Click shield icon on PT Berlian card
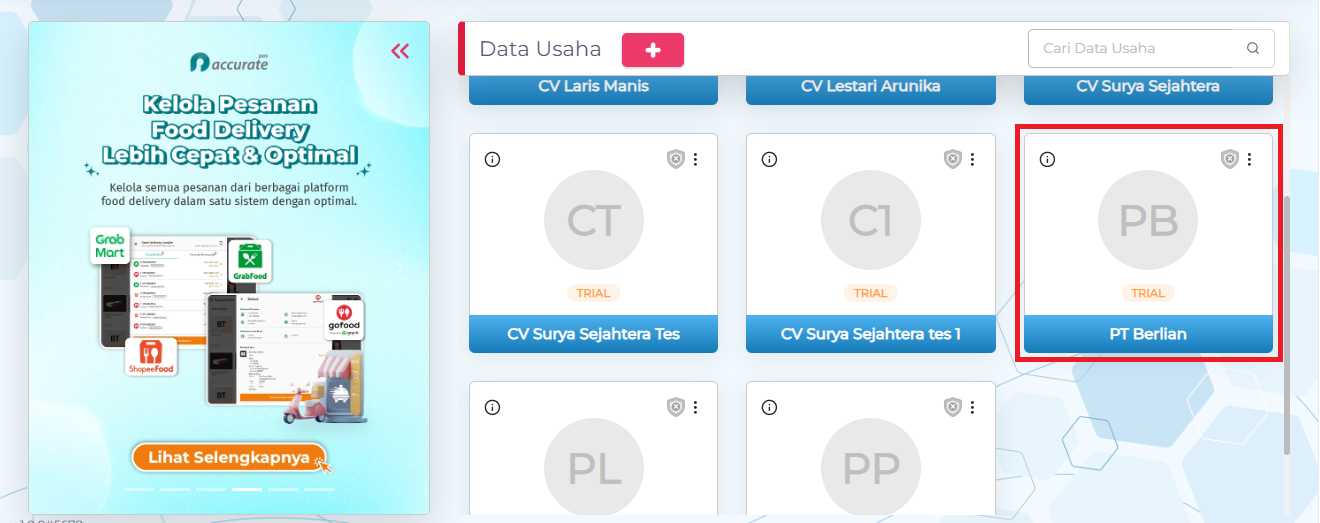 1230,159
